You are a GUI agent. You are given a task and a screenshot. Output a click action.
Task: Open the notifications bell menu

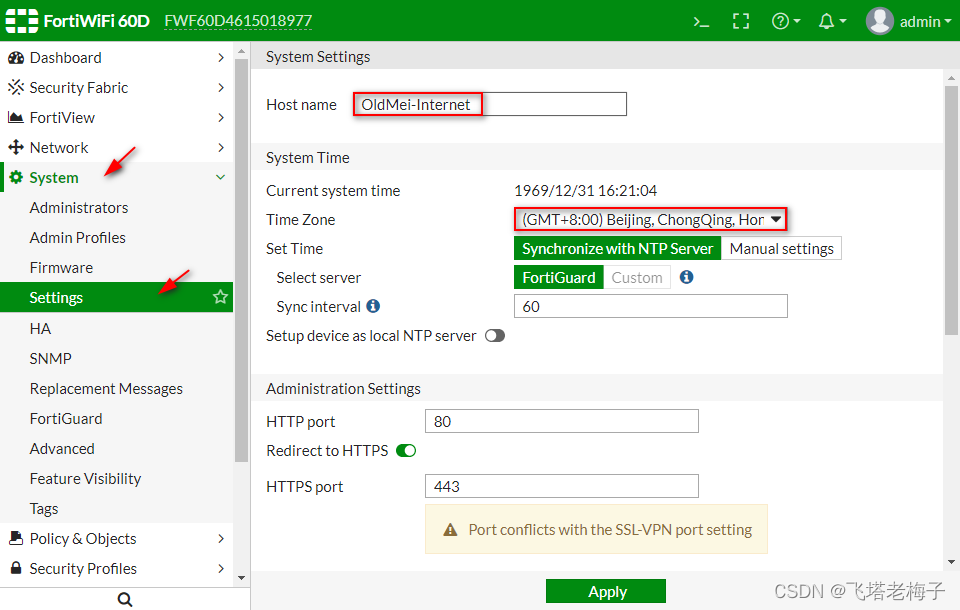click(x=832, y=21)
